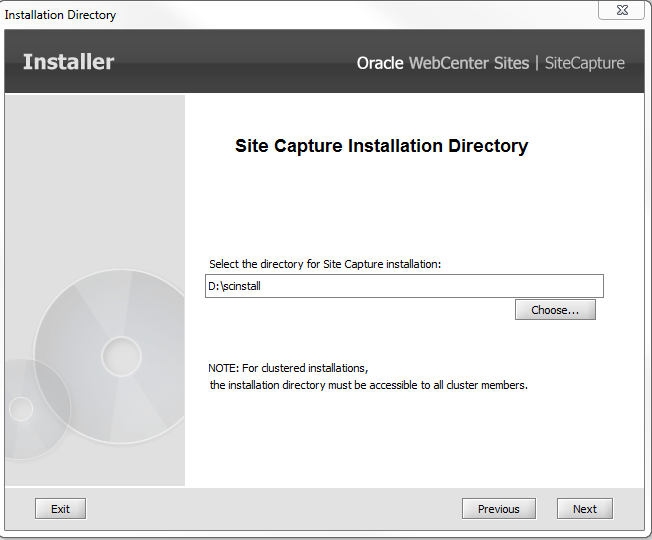The height and width of the screenshot is (540, 652).
Task: Return to the Previous installer step
Action: click(499, 509)
